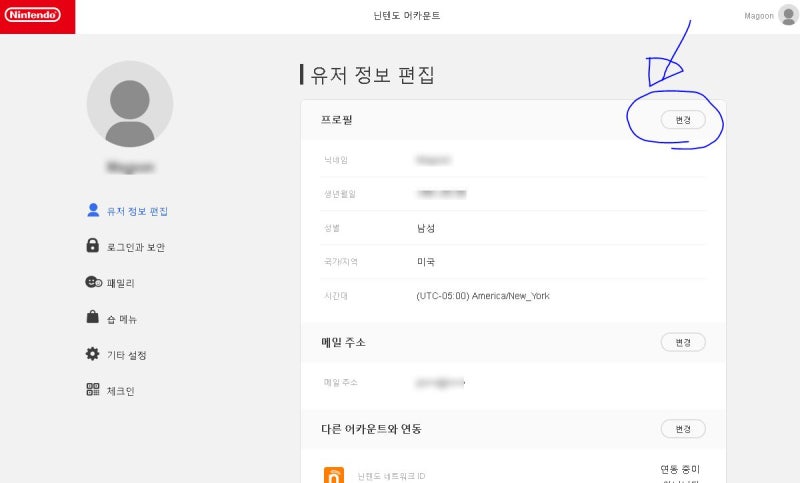Viewport: 800px width, 483px height.
Task: Click the 닌텐도 네트워크 ID label
Action: pyautogui.click(x=391, y=476)
